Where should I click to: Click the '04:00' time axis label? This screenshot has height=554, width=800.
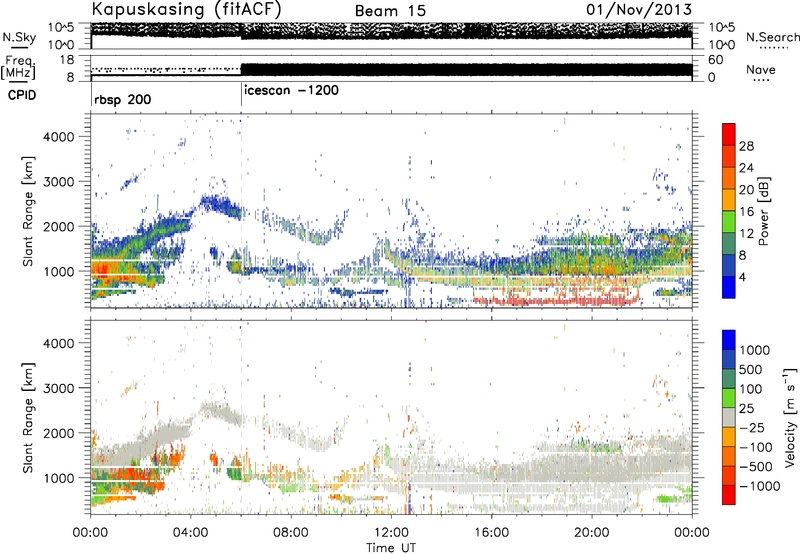[191, 533]
